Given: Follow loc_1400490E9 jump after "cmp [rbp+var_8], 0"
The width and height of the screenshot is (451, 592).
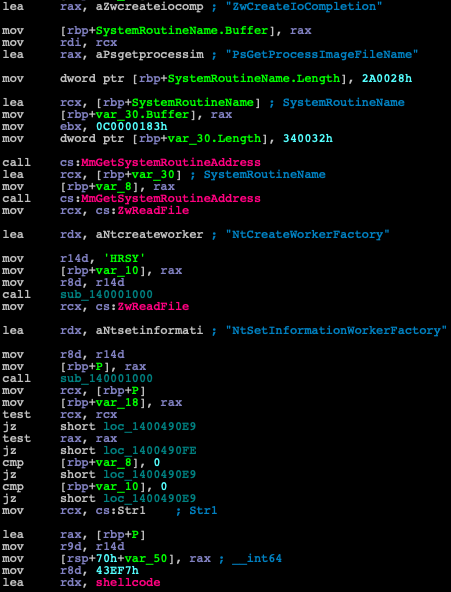Looking at the screenshot, I should click(x=150, y=475).
